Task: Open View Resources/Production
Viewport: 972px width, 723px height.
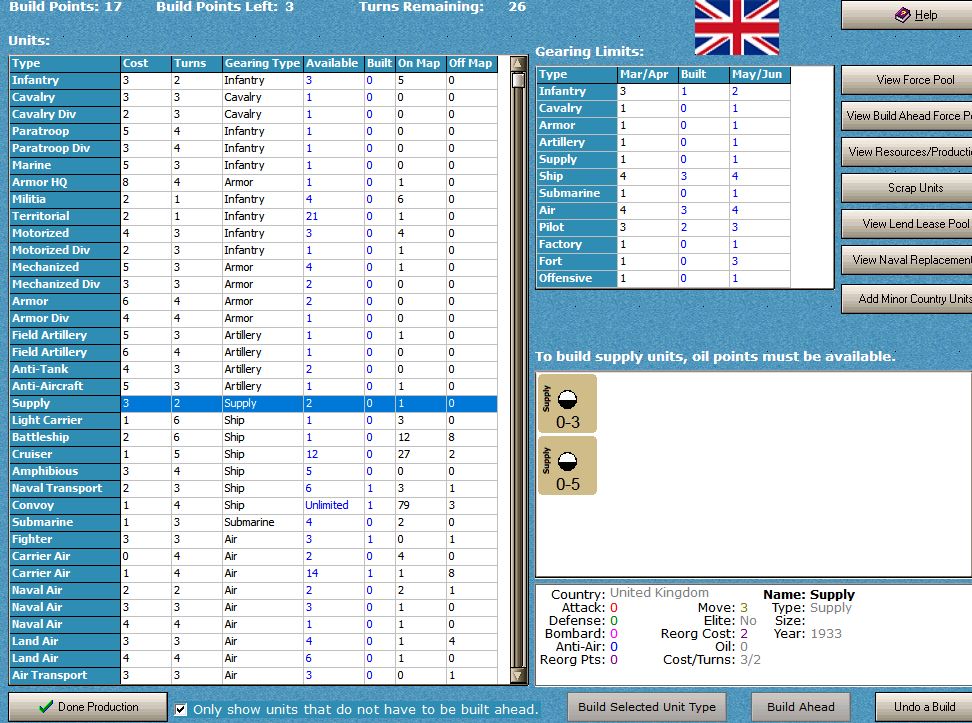Action: 907,152
